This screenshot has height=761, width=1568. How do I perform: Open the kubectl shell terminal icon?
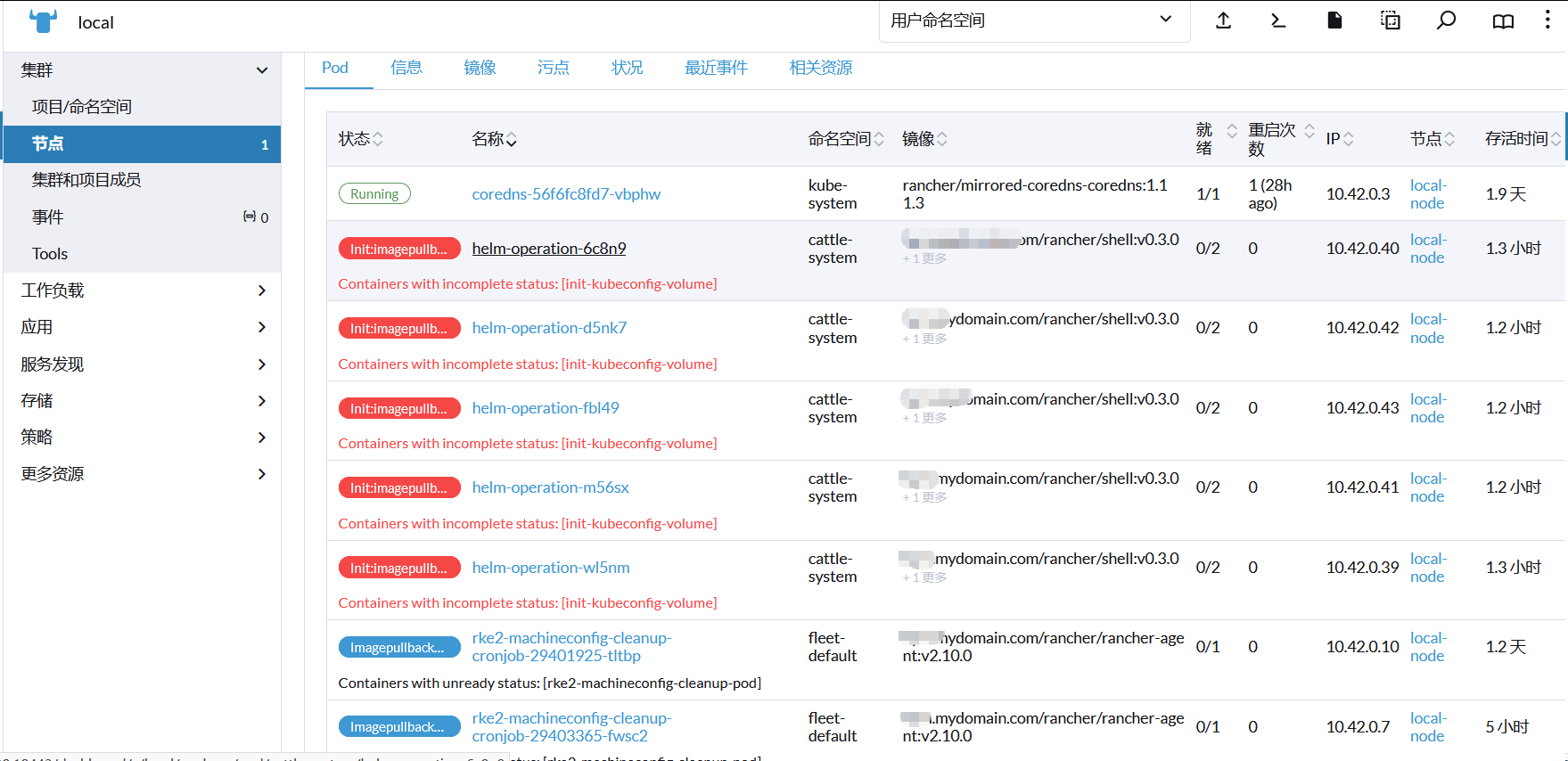pos(1278,20)
